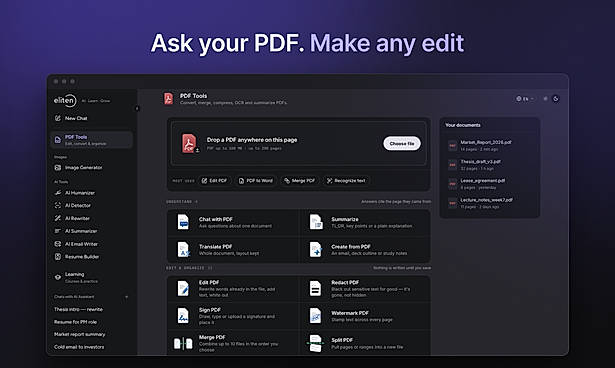Click the New Chat pencil icon

(58, 118)
